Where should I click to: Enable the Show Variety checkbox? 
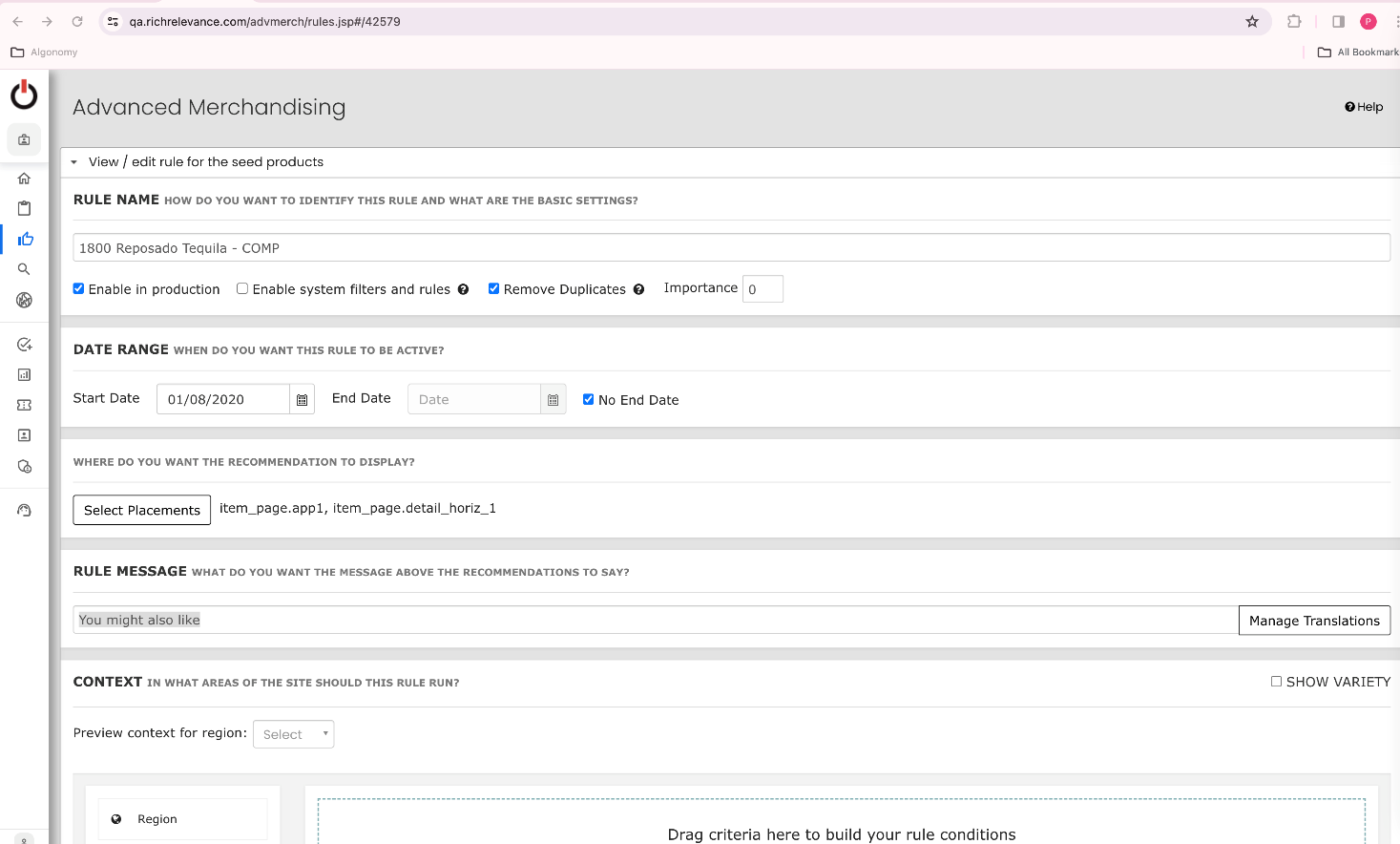pyautogui.click(x=1276, y=682)
